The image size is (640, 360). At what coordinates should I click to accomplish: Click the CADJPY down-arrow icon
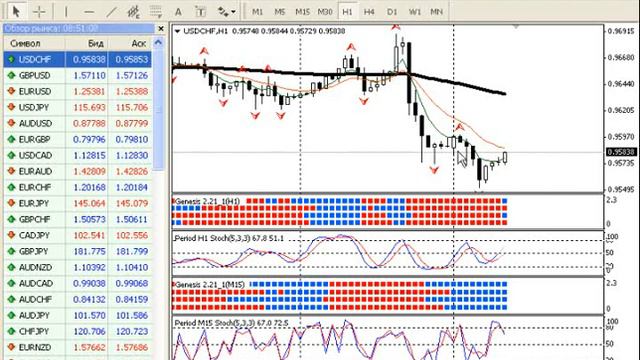coord(11,236)
